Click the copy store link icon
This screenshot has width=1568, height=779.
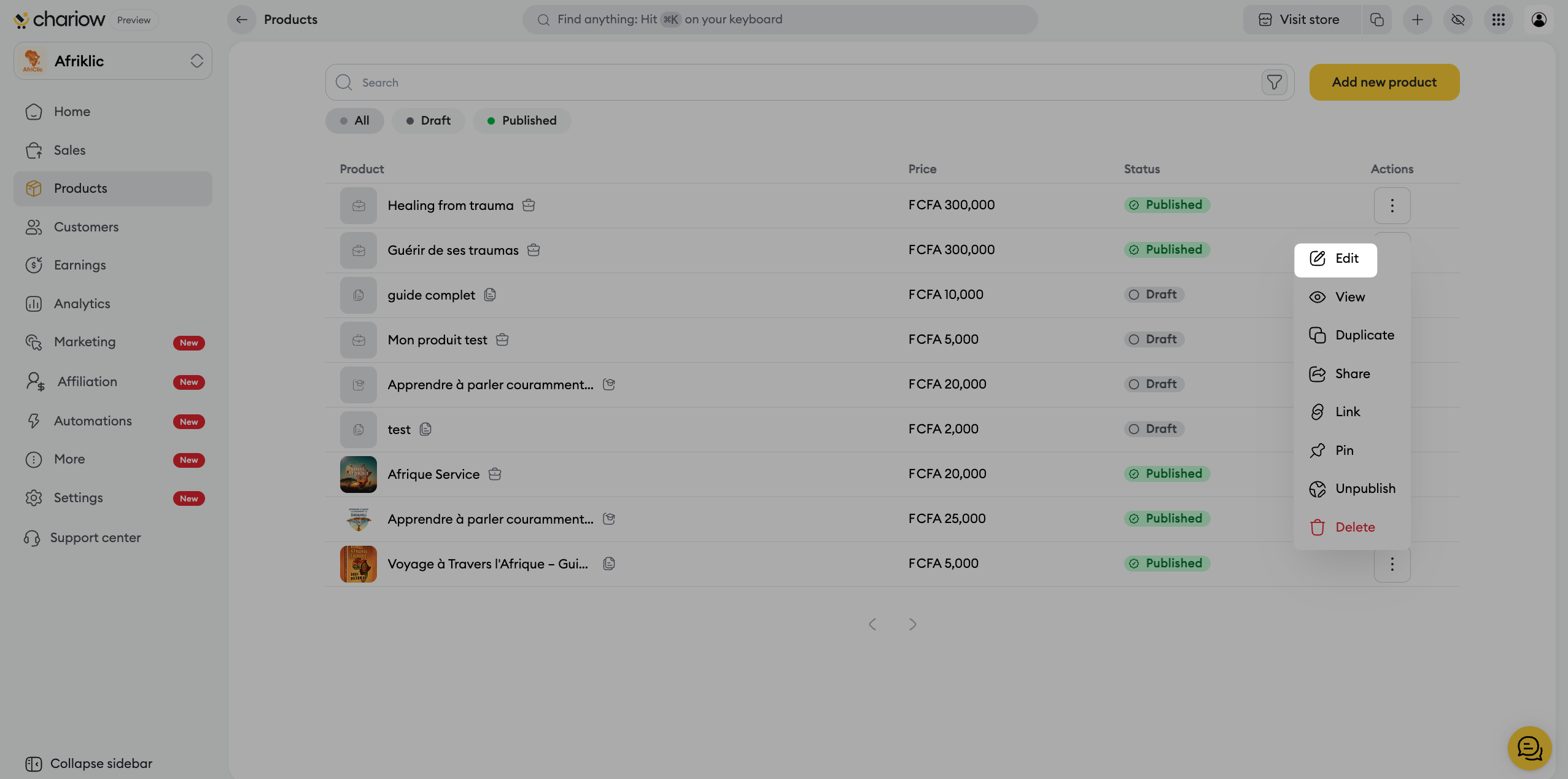pos(1376,20)
